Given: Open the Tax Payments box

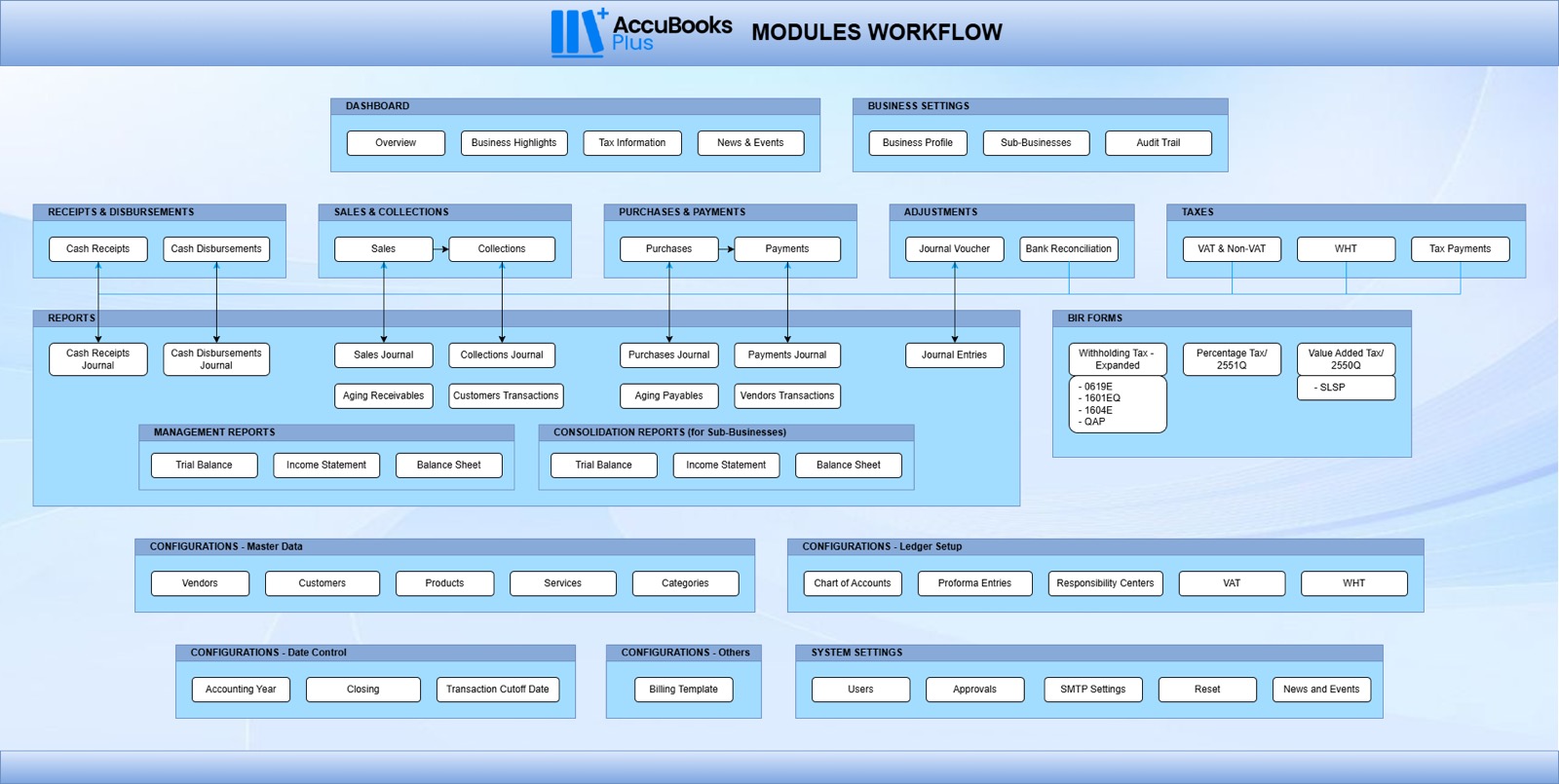Looking at the screenshot, I should tap(1460, 249).
